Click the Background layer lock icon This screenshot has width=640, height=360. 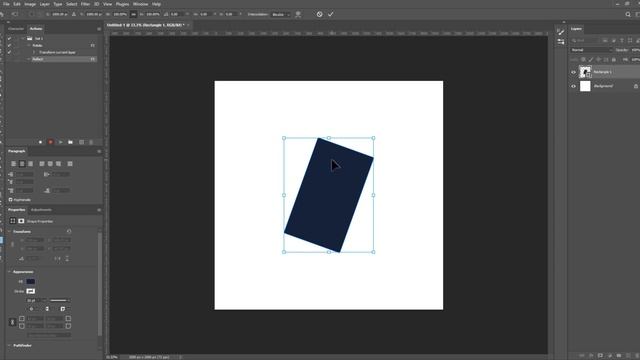(636, 86)
